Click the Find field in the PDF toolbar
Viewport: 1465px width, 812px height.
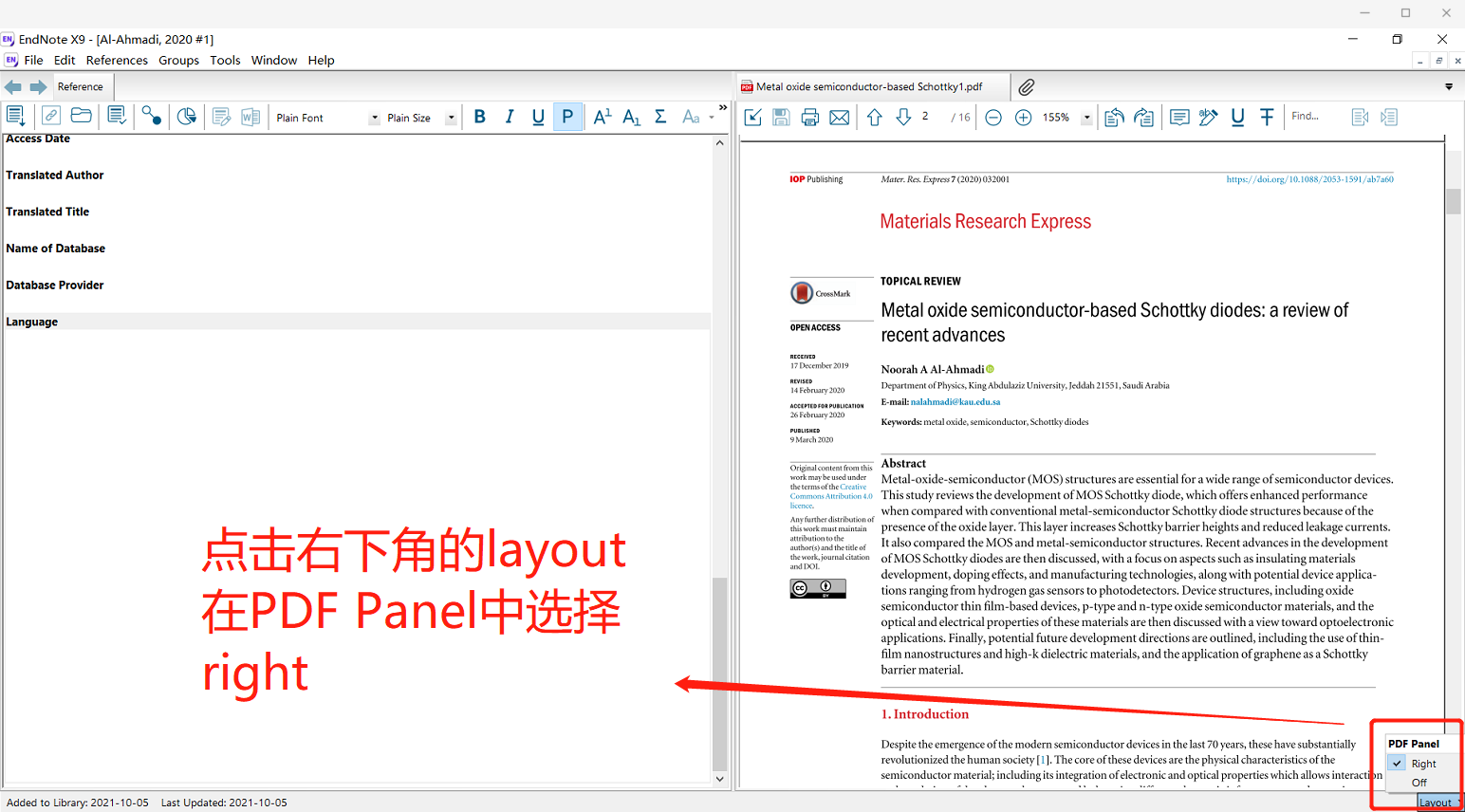pos(1319,116)
